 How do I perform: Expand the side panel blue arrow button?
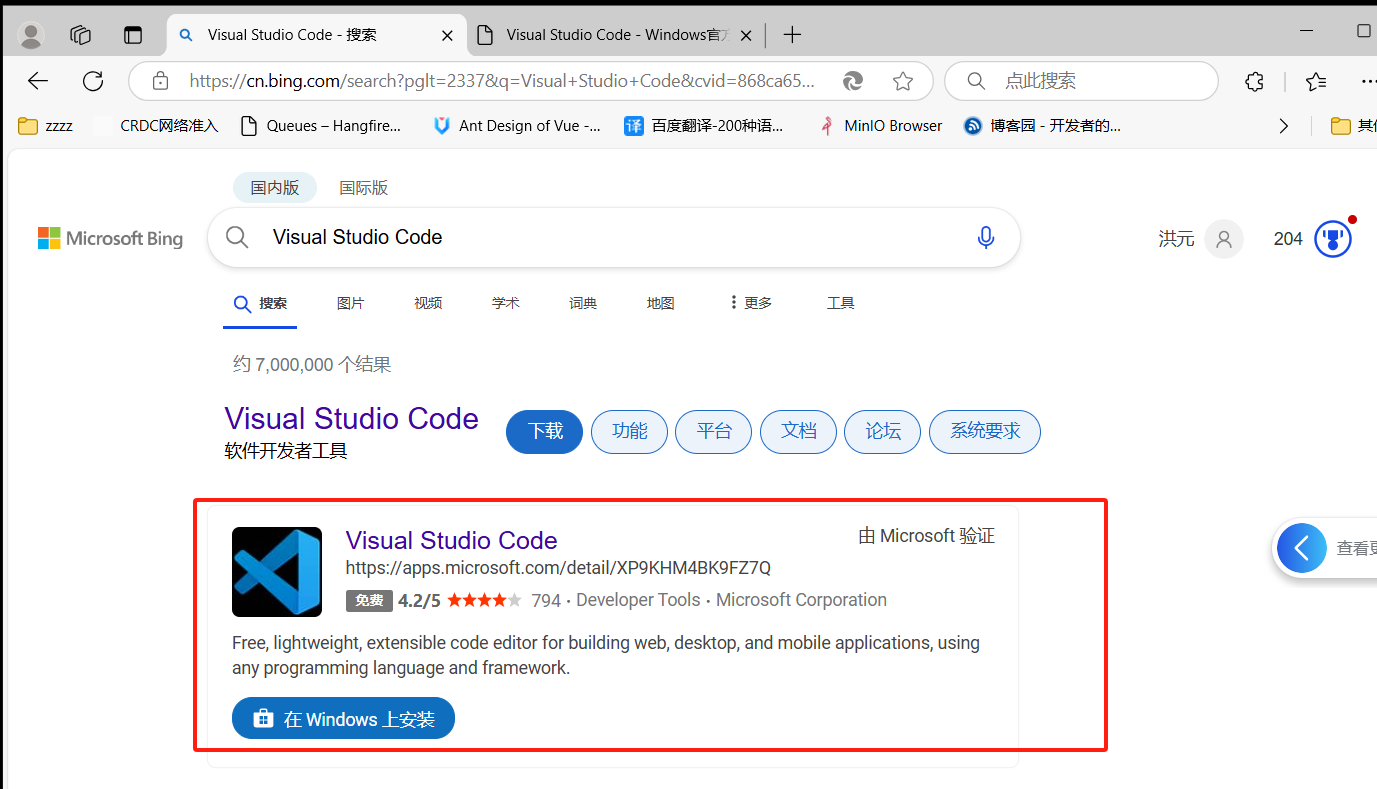point(1302,548)
